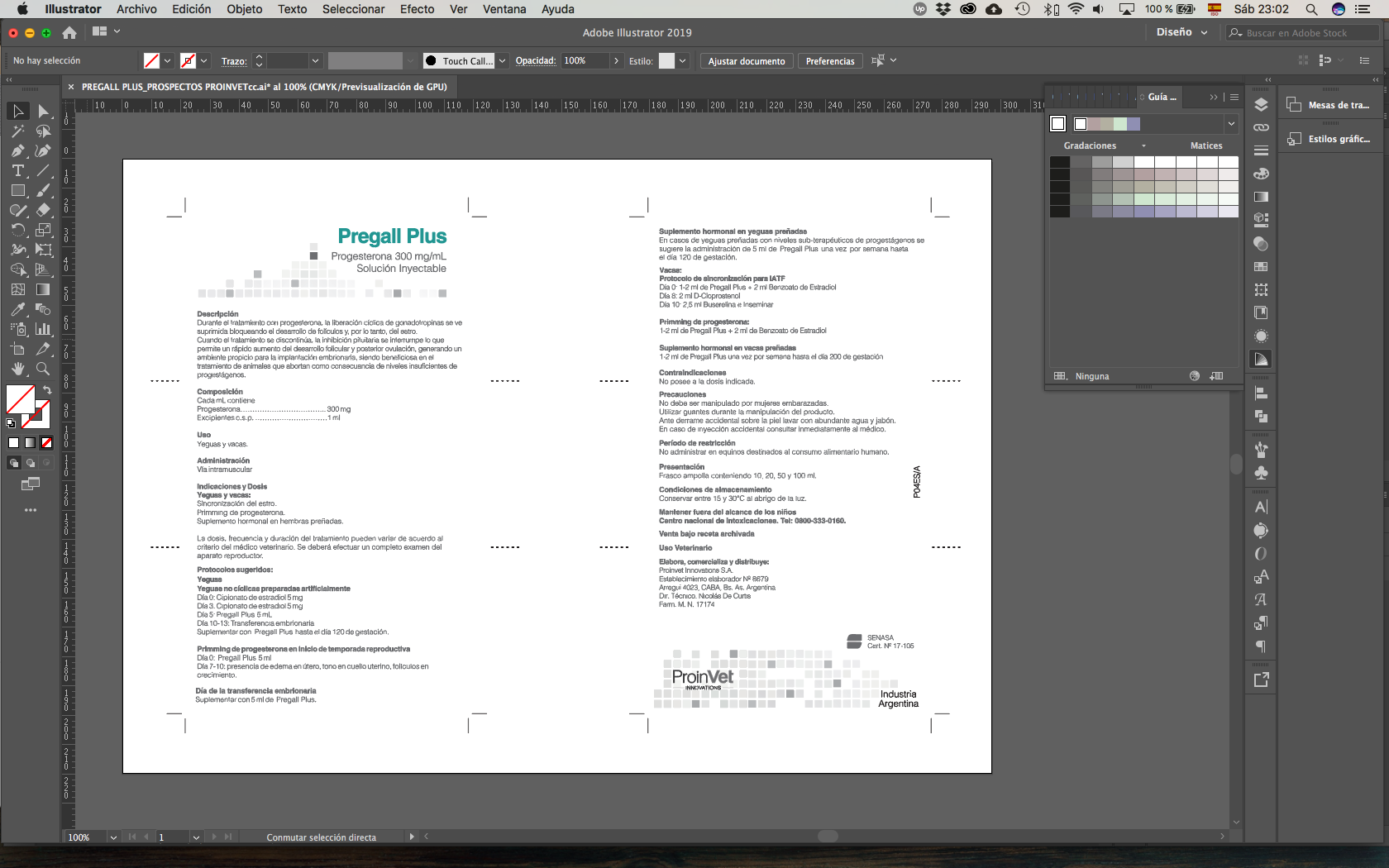Expand the opacity value arrow
This screenshot has height=868, width=1389.
(616, 60)
